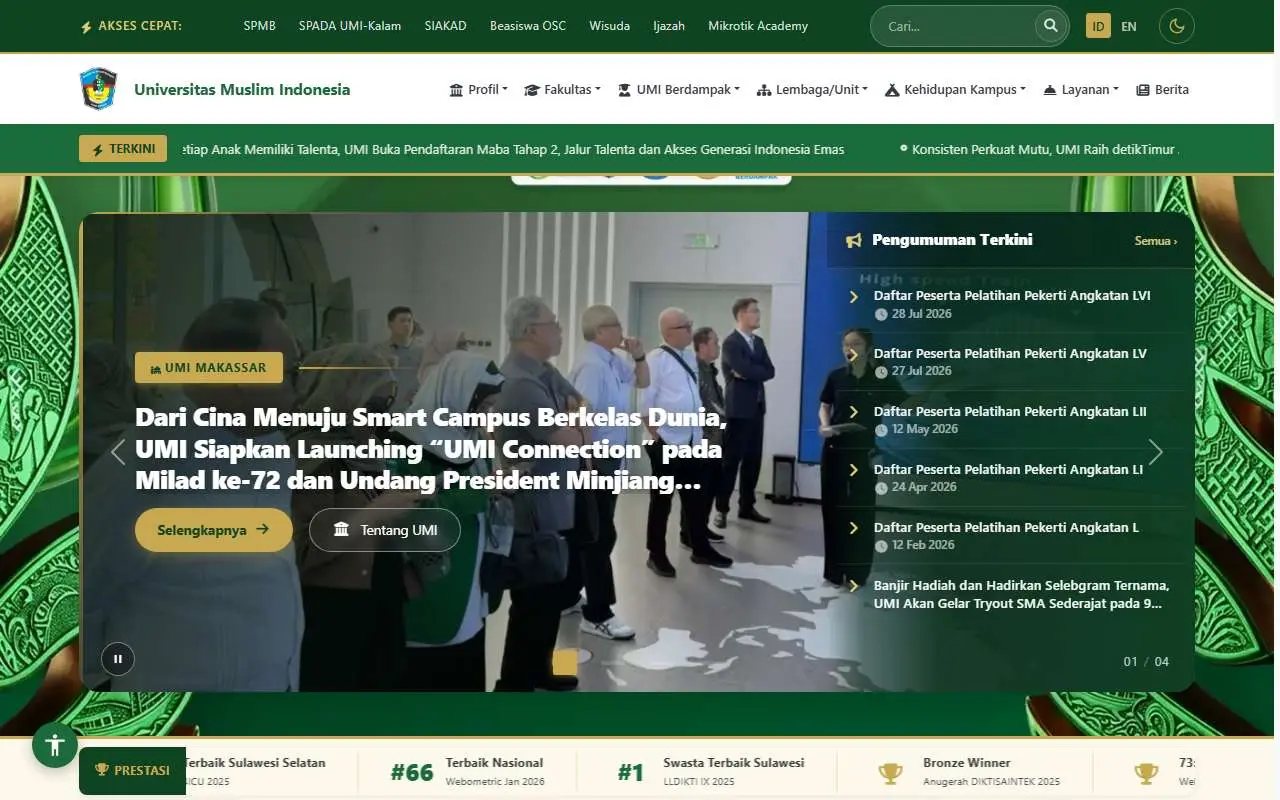Go to the SIAKAD quick link
Viewport: 1280px width, 800px height.
tap(445, 26)
